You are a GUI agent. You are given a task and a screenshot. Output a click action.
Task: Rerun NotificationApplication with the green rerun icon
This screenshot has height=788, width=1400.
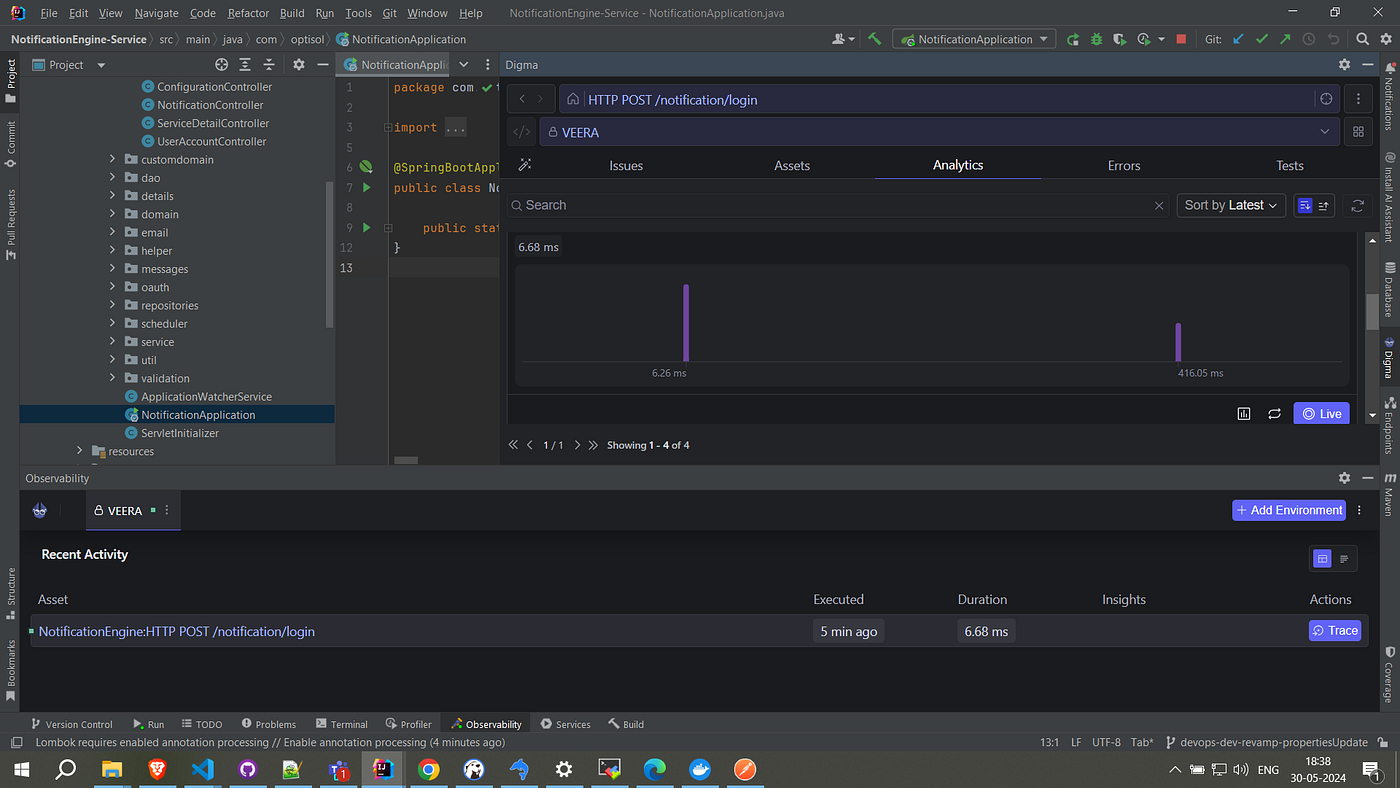[x=1073, y=39]
